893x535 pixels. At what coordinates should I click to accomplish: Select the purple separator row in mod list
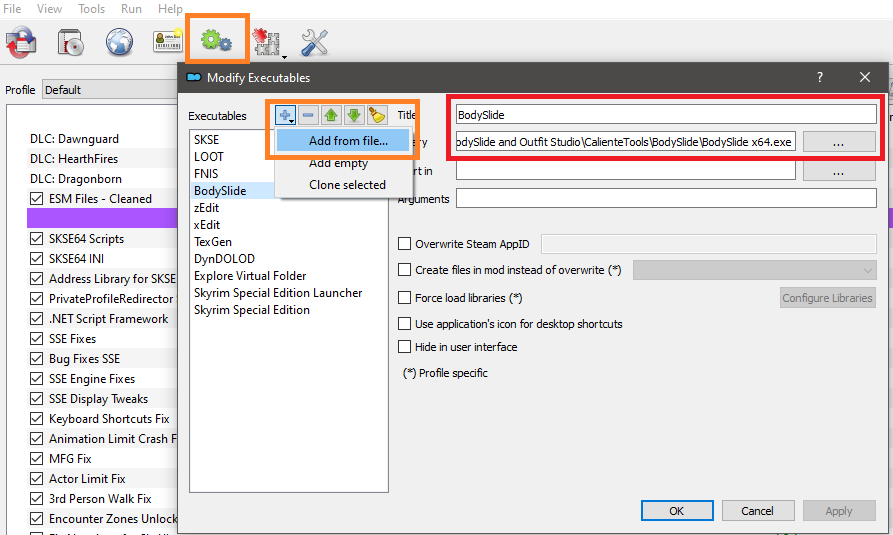(x=103, y=218)
